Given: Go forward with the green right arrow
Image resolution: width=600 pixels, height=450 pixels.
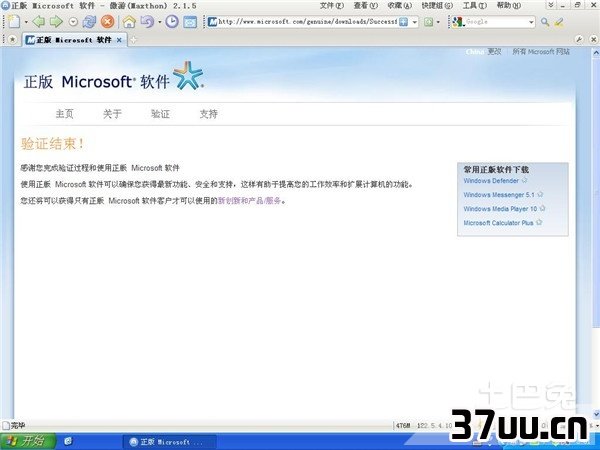Looking at the screenshot, I should tap(56, 21).
